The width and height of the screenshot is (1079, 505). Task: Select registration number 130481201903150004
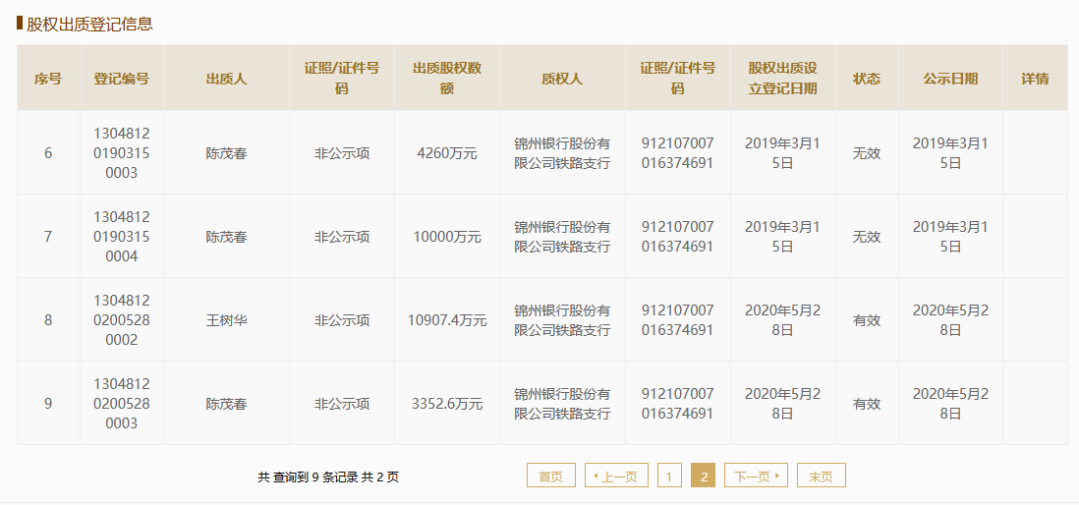pos(122,237)
